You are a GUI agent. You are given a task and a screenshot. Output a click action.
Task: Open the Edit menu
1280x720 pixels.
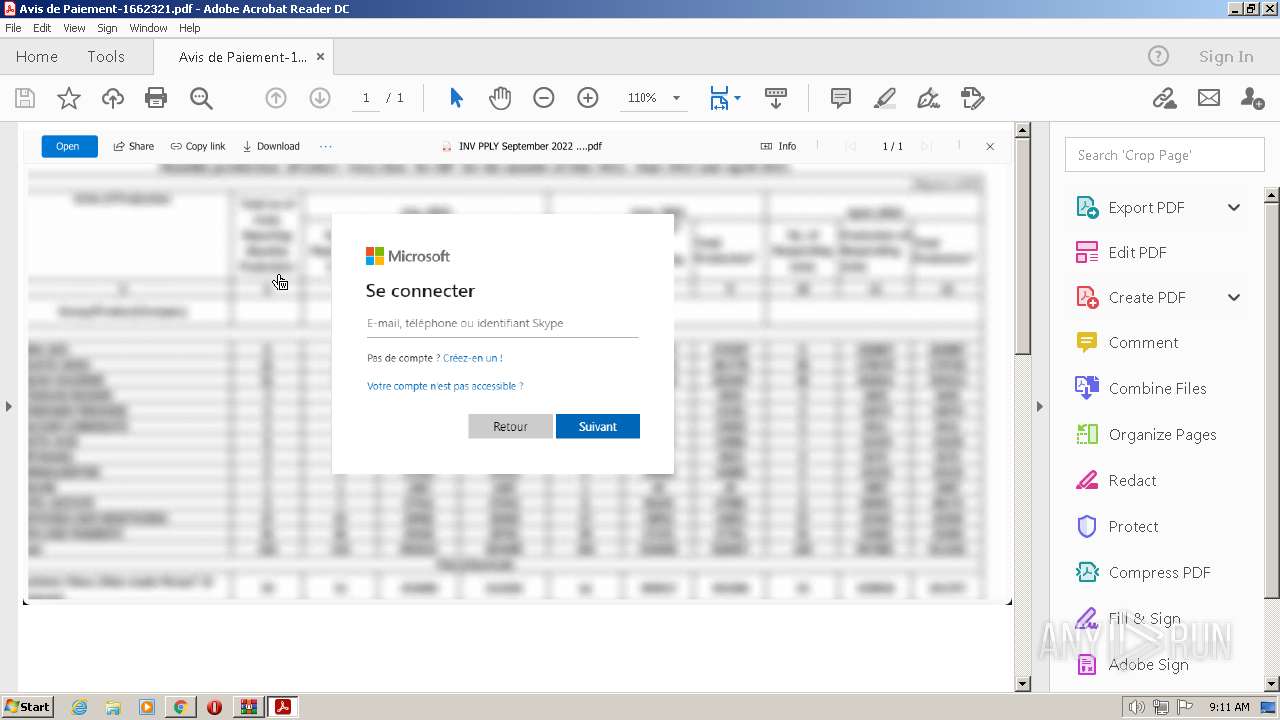click(42, 28)
